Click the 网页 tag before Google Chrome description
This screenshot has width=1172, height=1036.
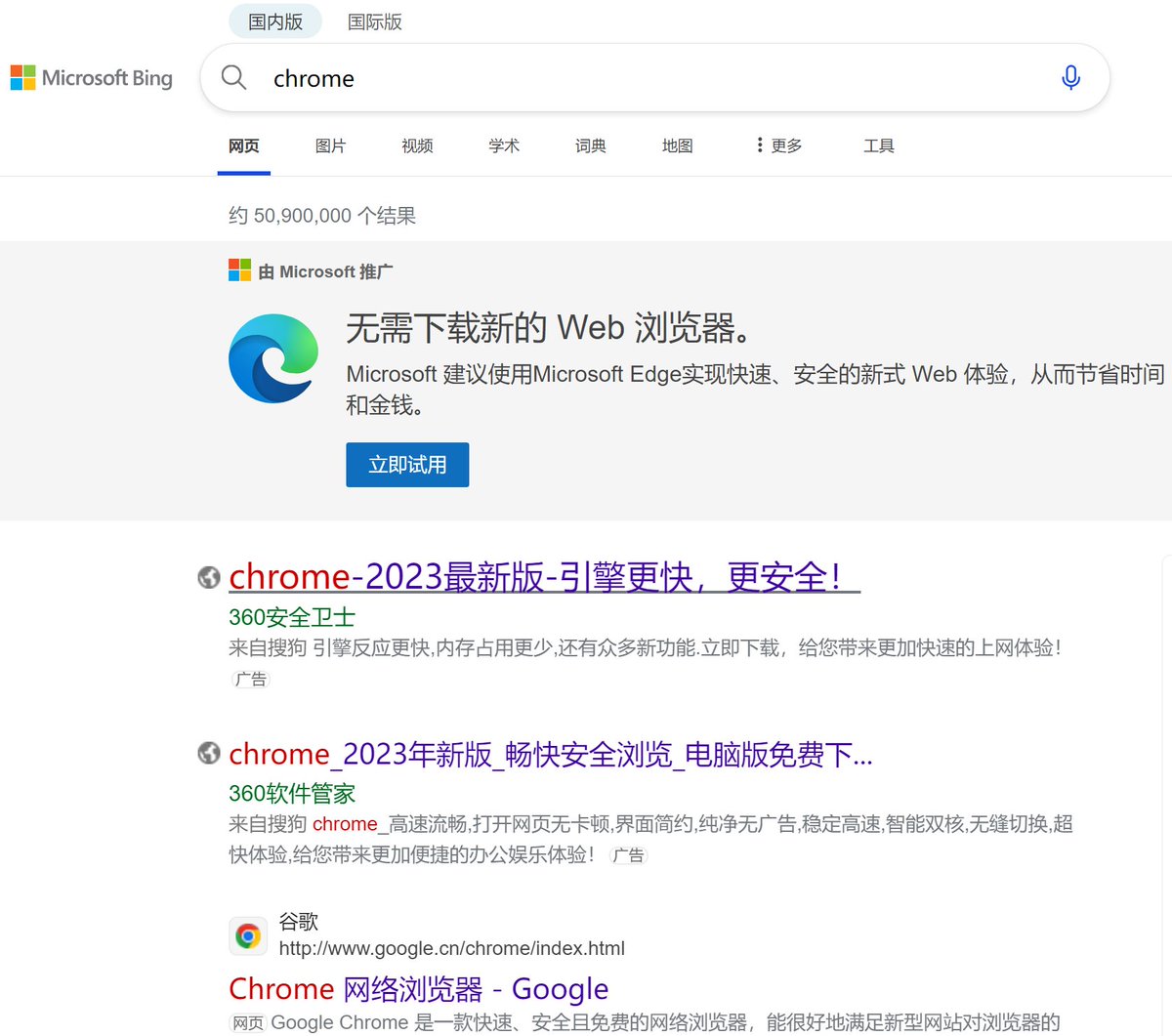point(248,1023)
